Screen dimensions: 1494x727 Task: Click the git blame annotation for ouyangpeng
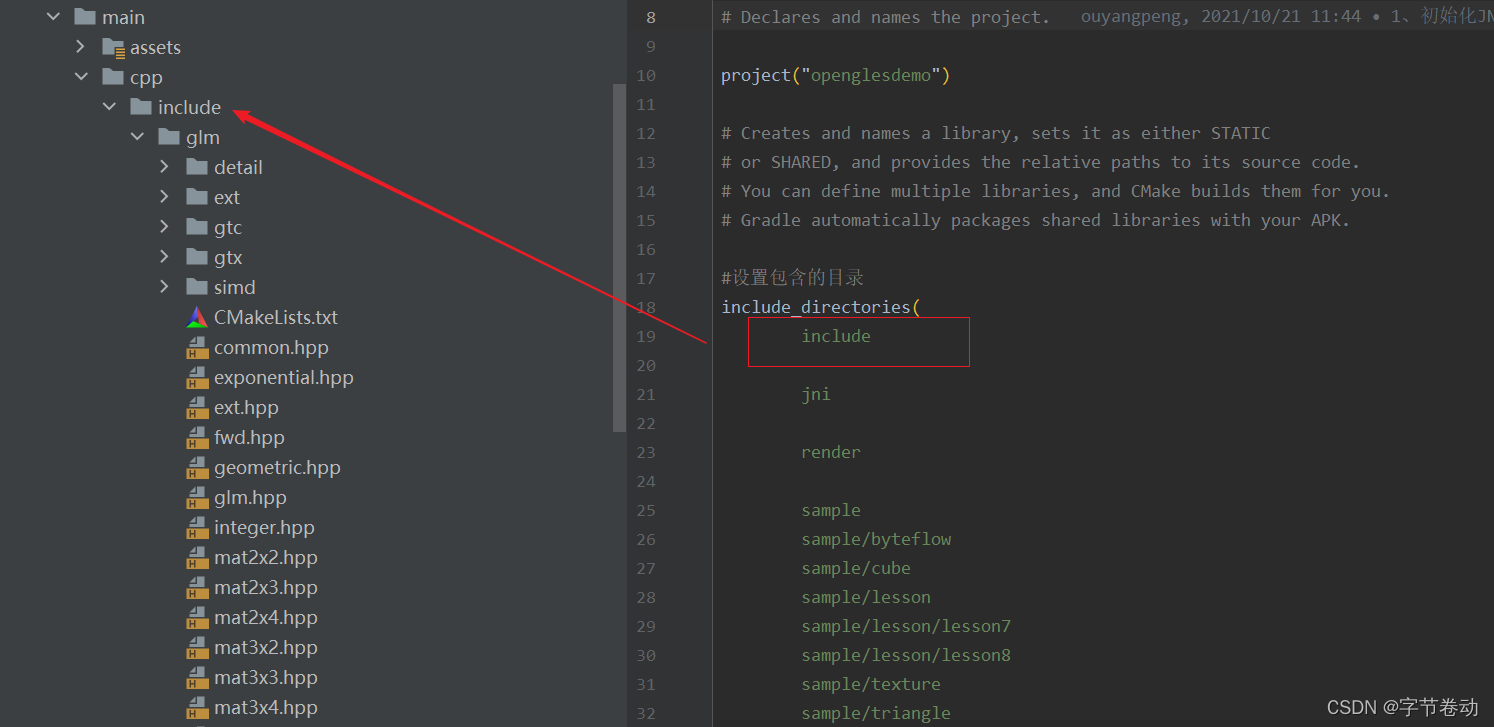click(1287, 17)
